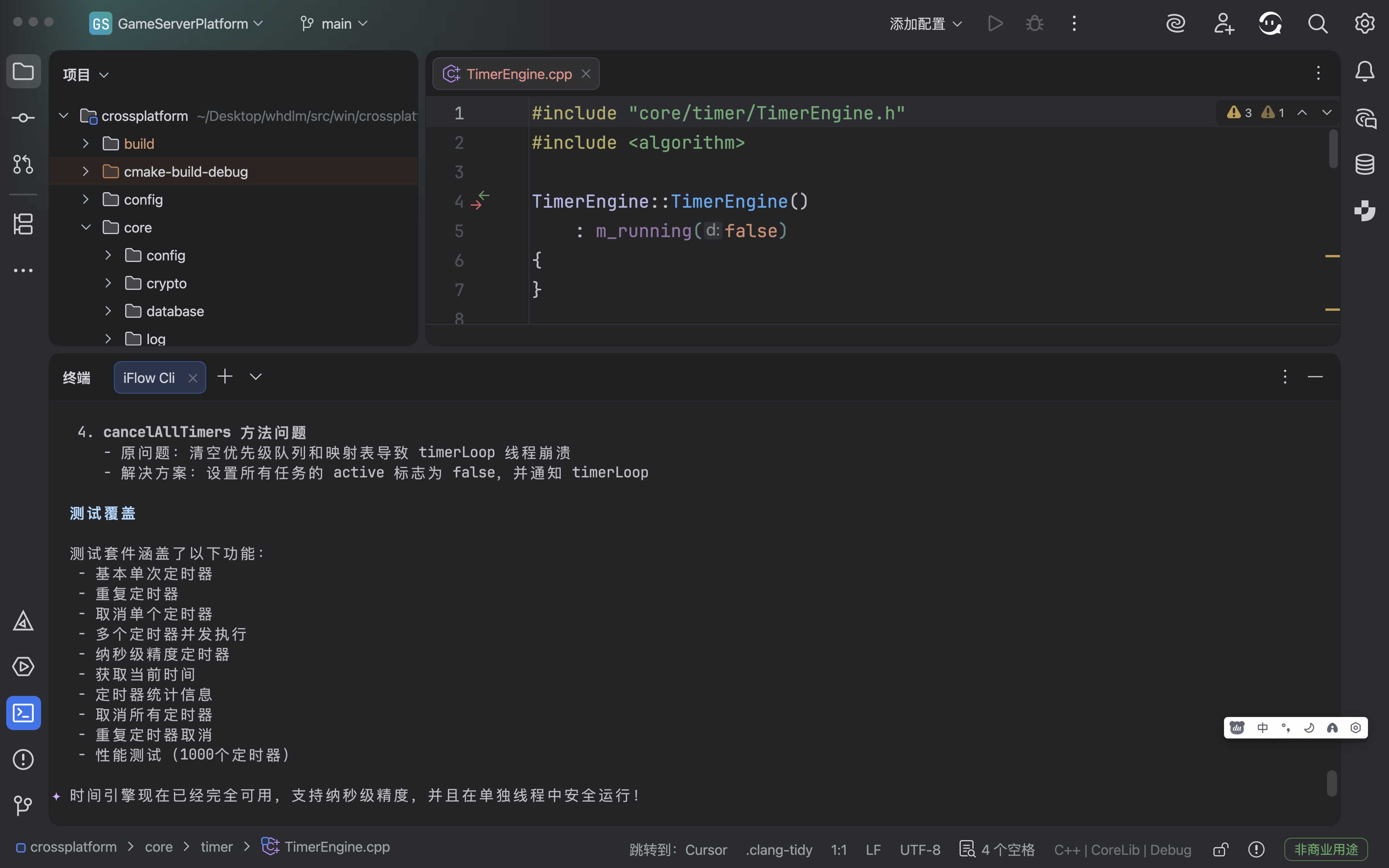Click the Cursor jump-to link
Image resolution: width=1389 pixels, height=868 pixels.
point(705,849)
